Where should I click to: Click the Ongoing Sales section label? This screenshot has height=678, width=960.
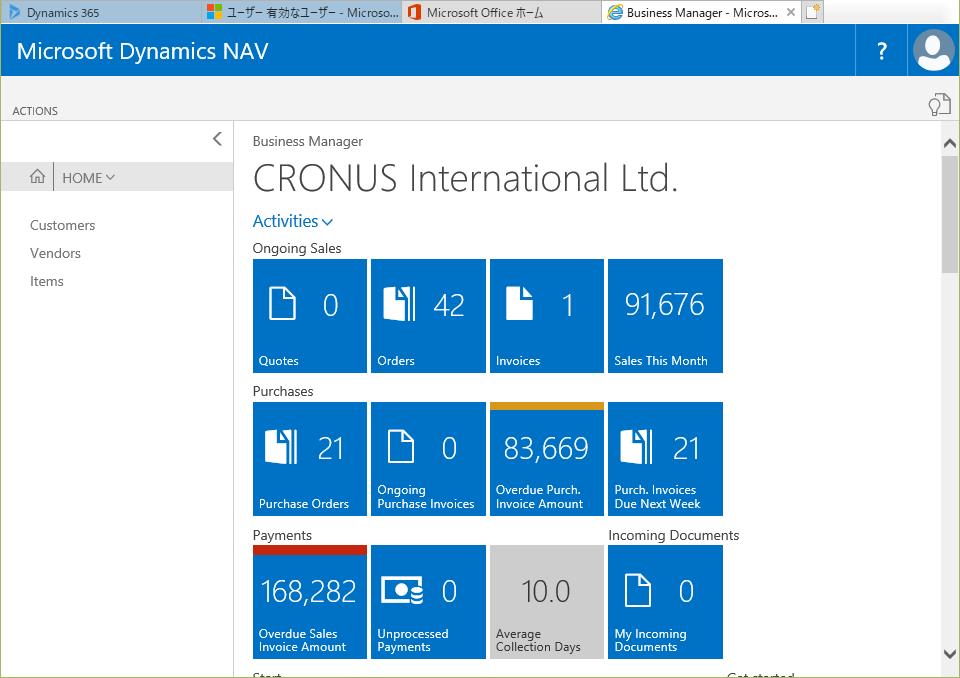pos(297,248)
